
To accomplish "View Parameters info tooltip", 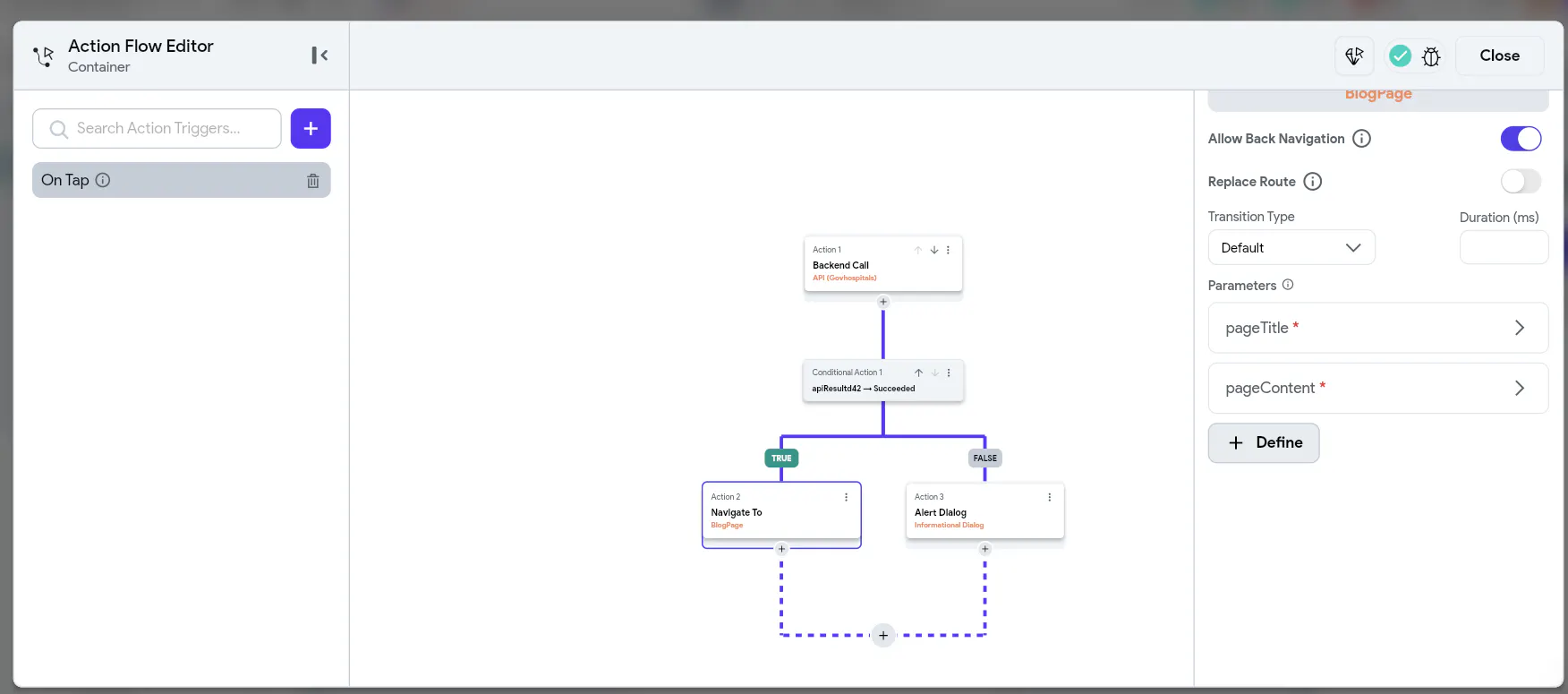I will (1288, 285).
